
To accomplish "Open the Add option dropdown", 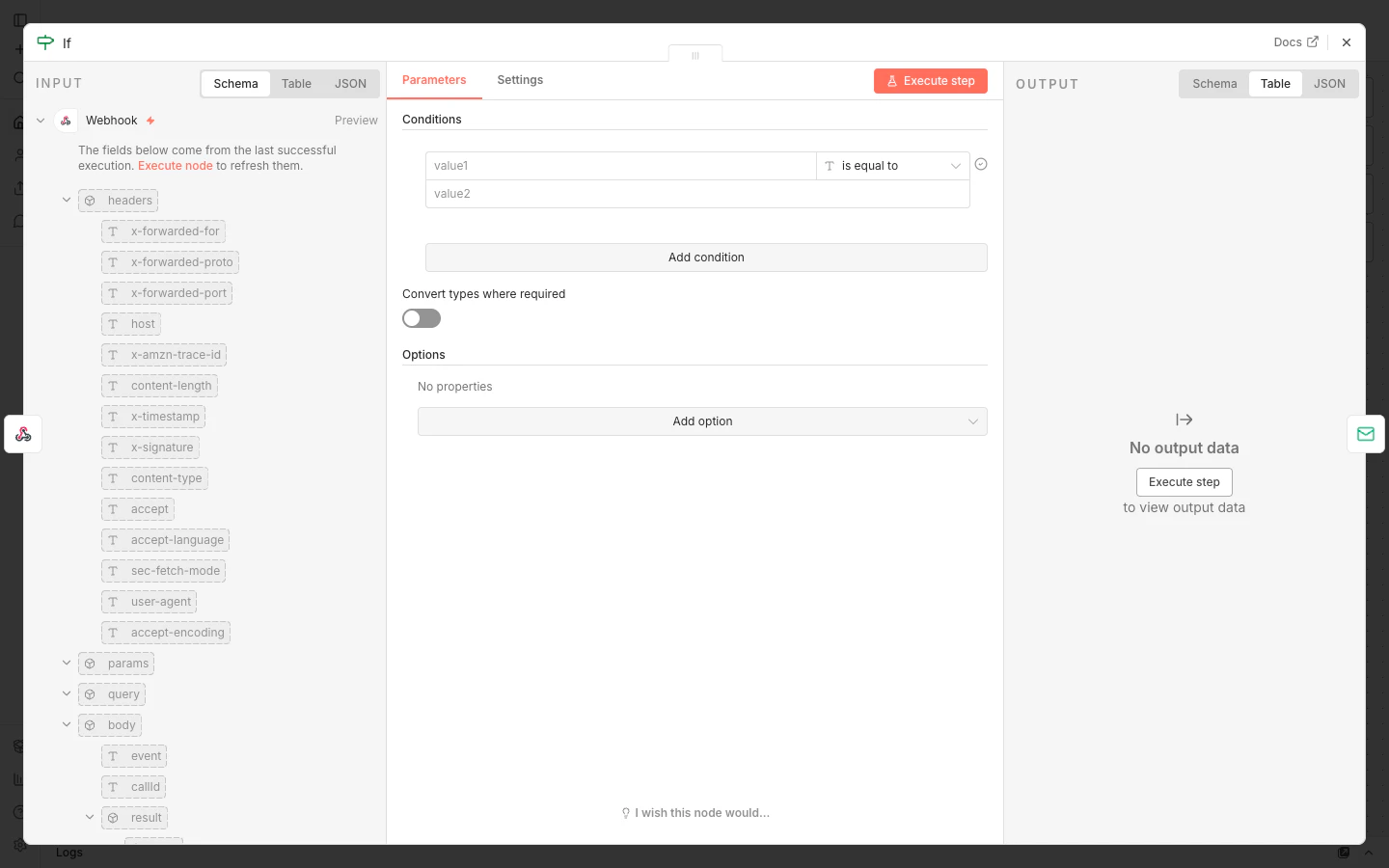I will point(702,421).
